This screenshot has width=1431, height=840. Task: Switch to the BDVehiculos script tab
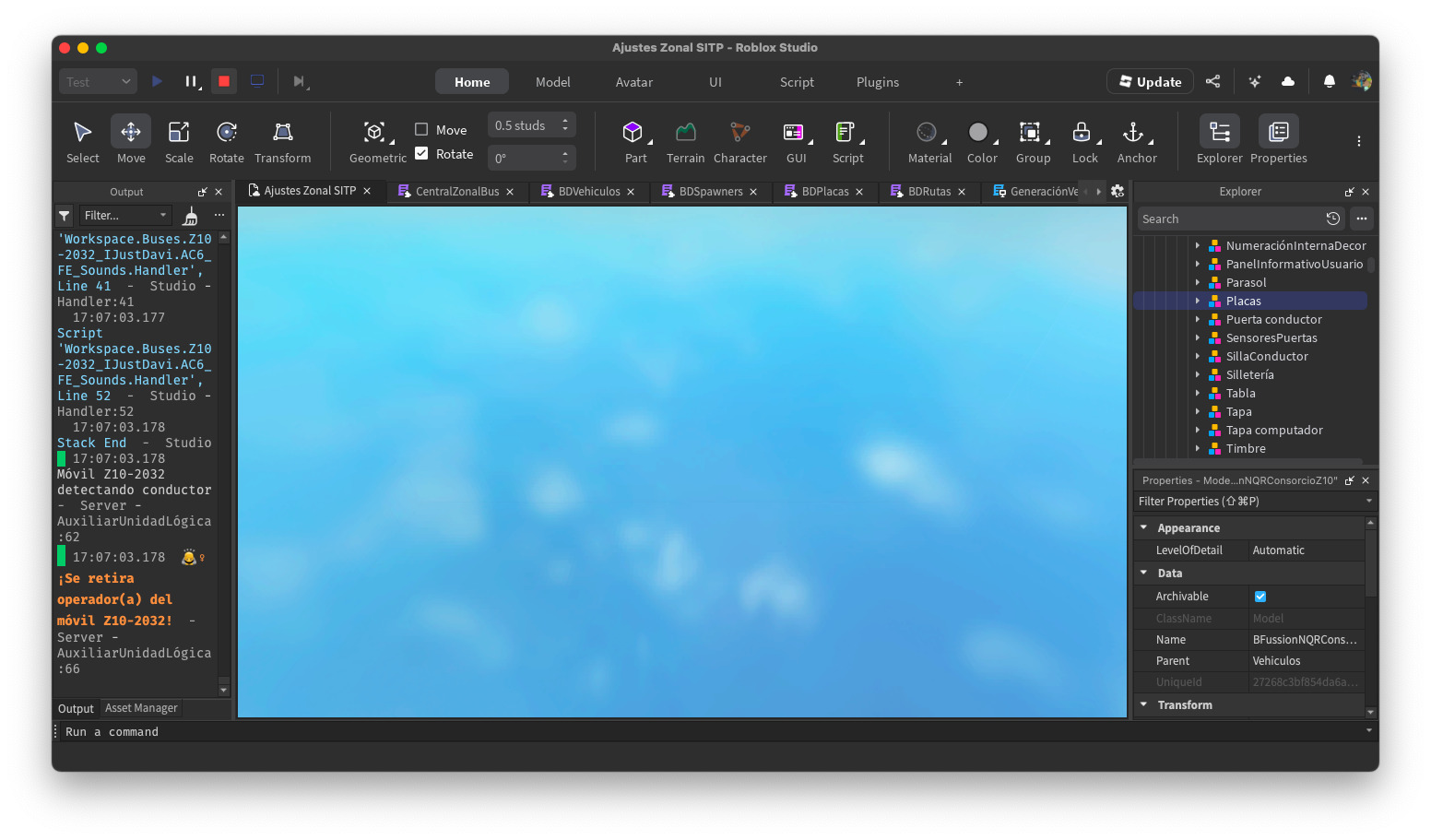coord(588,192)
